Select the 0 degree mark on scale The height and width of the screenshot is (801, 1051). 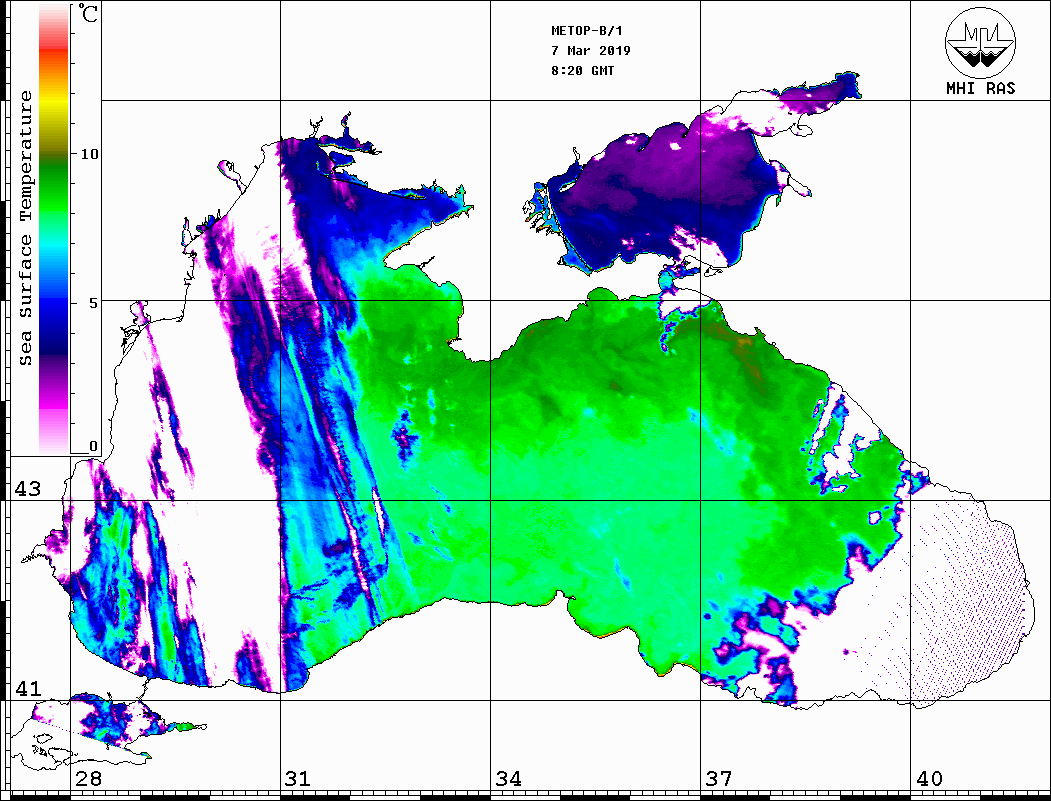pos(93,446)
